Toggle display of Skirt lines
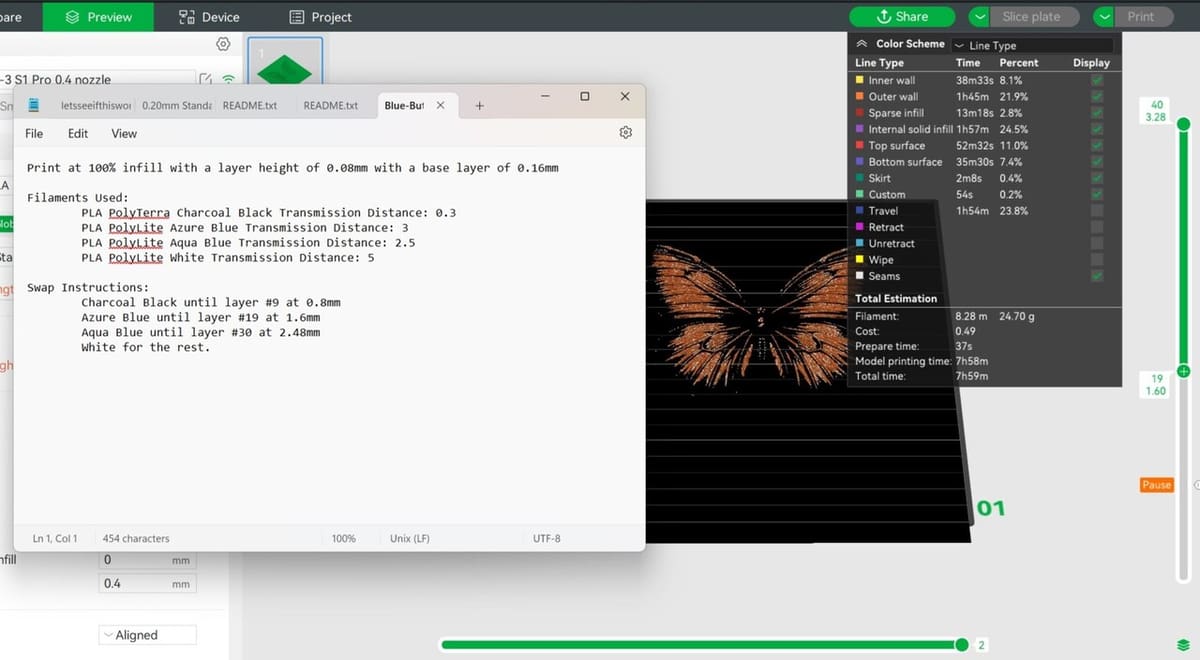The height and width of the screenshot is (660, 1200). (x=1099, y=178)
